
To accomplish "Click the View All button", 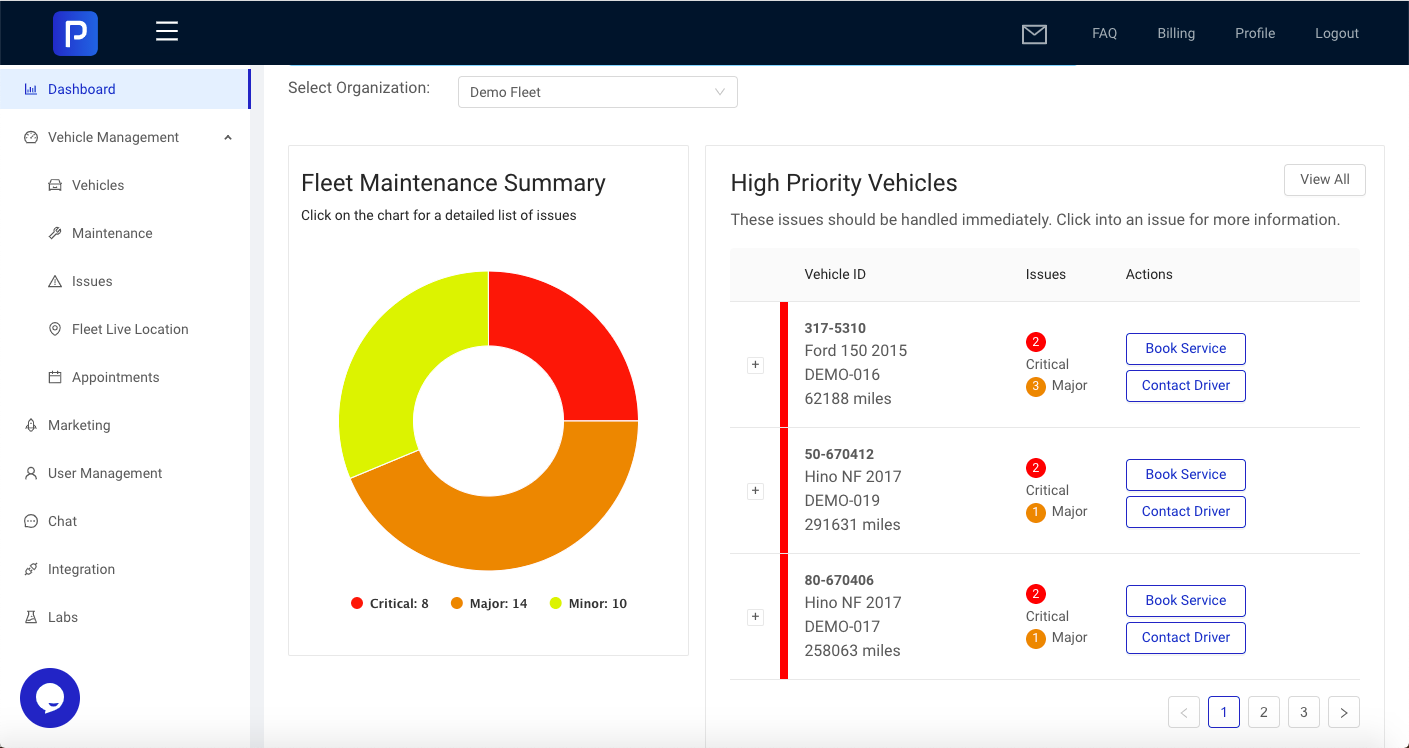I will (x=1324, y=180).
